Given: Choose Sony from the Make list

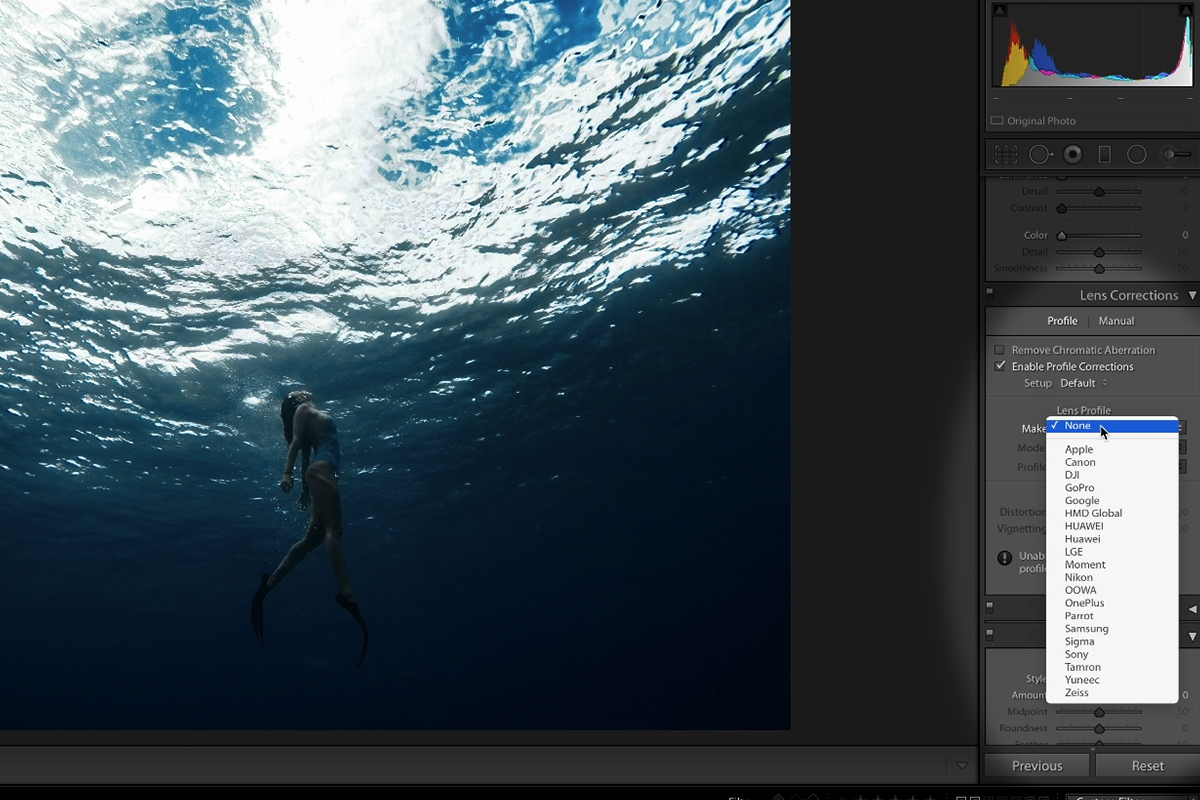Looking at the screenshot, I should (1077, 654).
